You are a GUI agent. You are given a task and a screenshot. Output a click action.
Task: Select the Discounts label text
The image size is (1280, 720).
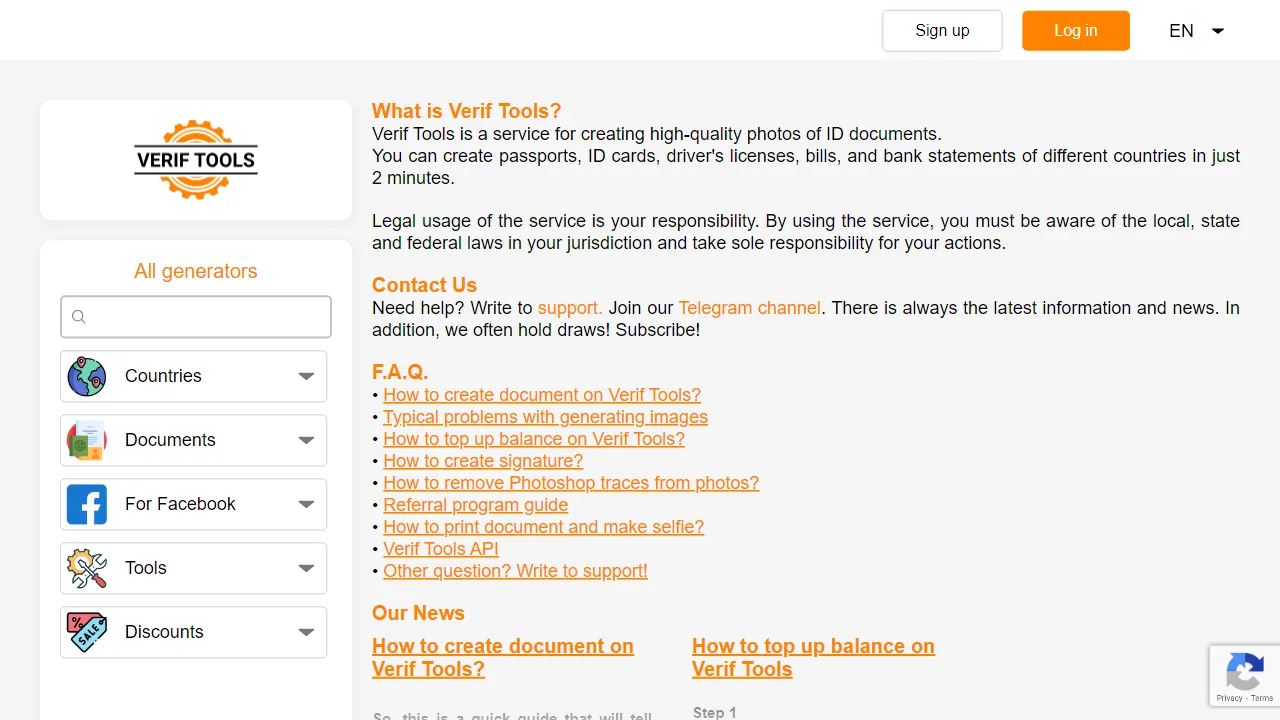click(164, 632)
